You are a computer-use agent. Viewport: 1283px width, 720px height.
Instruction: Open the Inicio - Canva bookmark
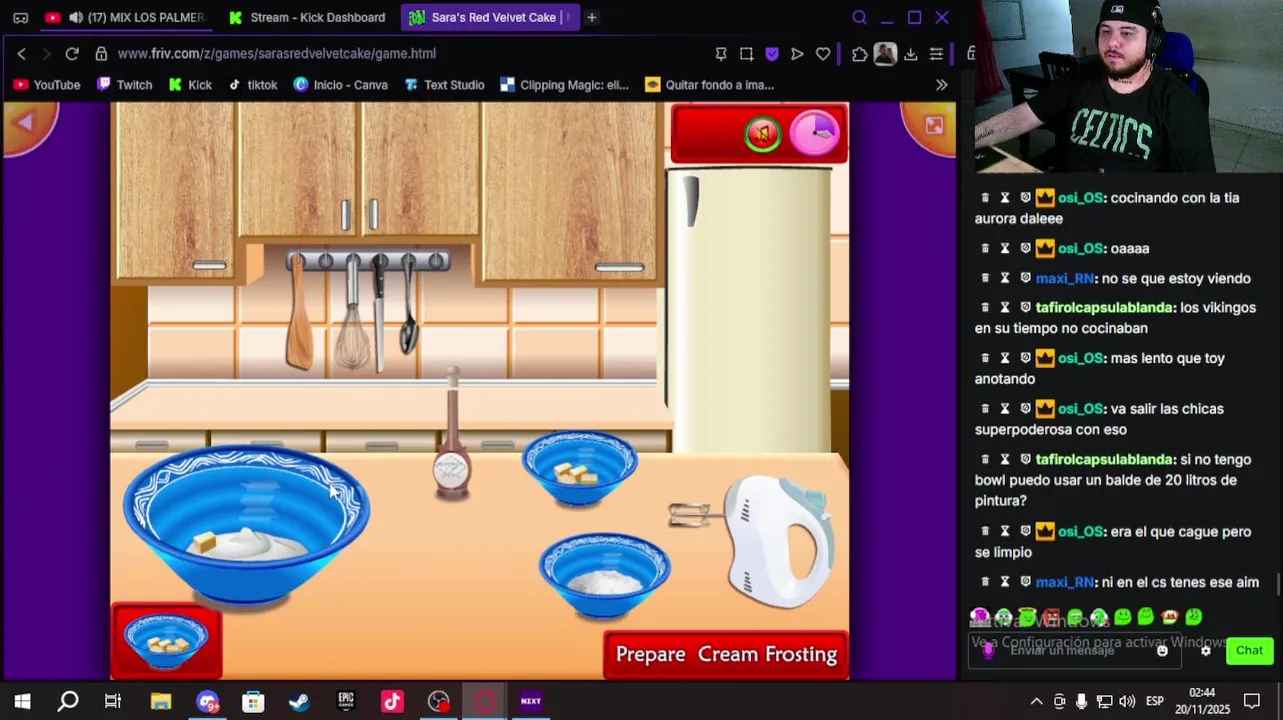point(340,85)
